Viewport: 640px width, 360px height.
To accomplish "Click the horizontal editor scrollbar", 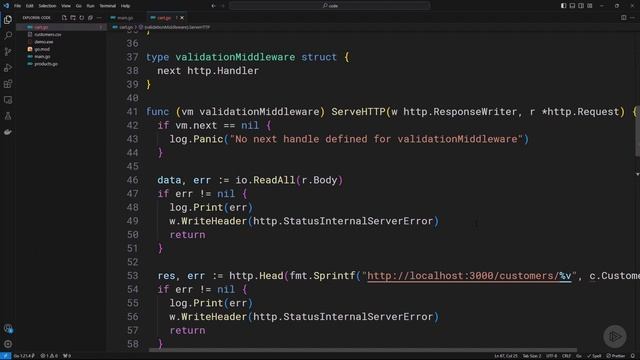I will tap(363, 350).
